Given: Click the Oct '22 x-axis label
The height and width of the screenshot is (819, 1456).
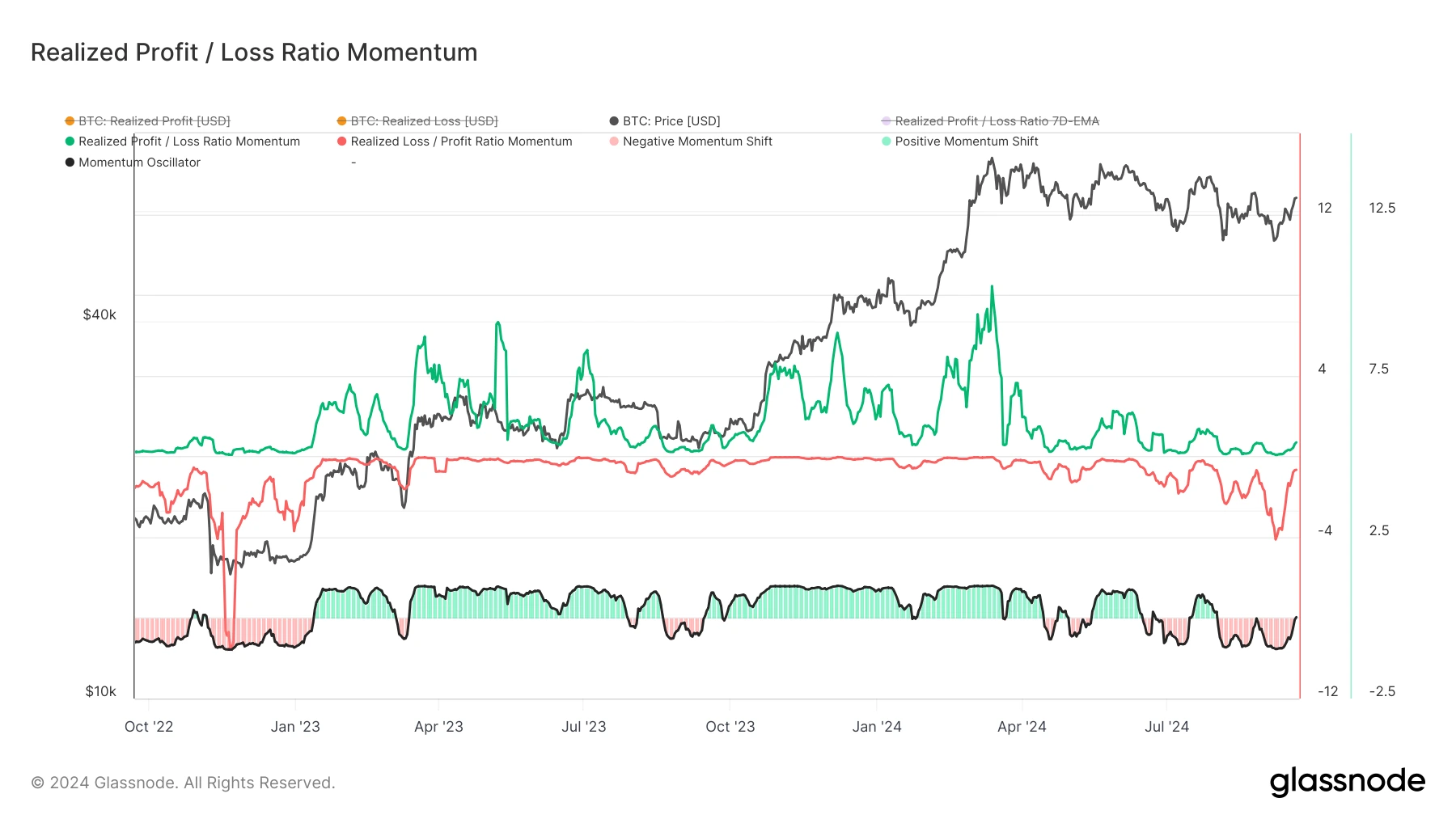Looking at the screenshot, I should pyautogui.click(x=149, y=727).
